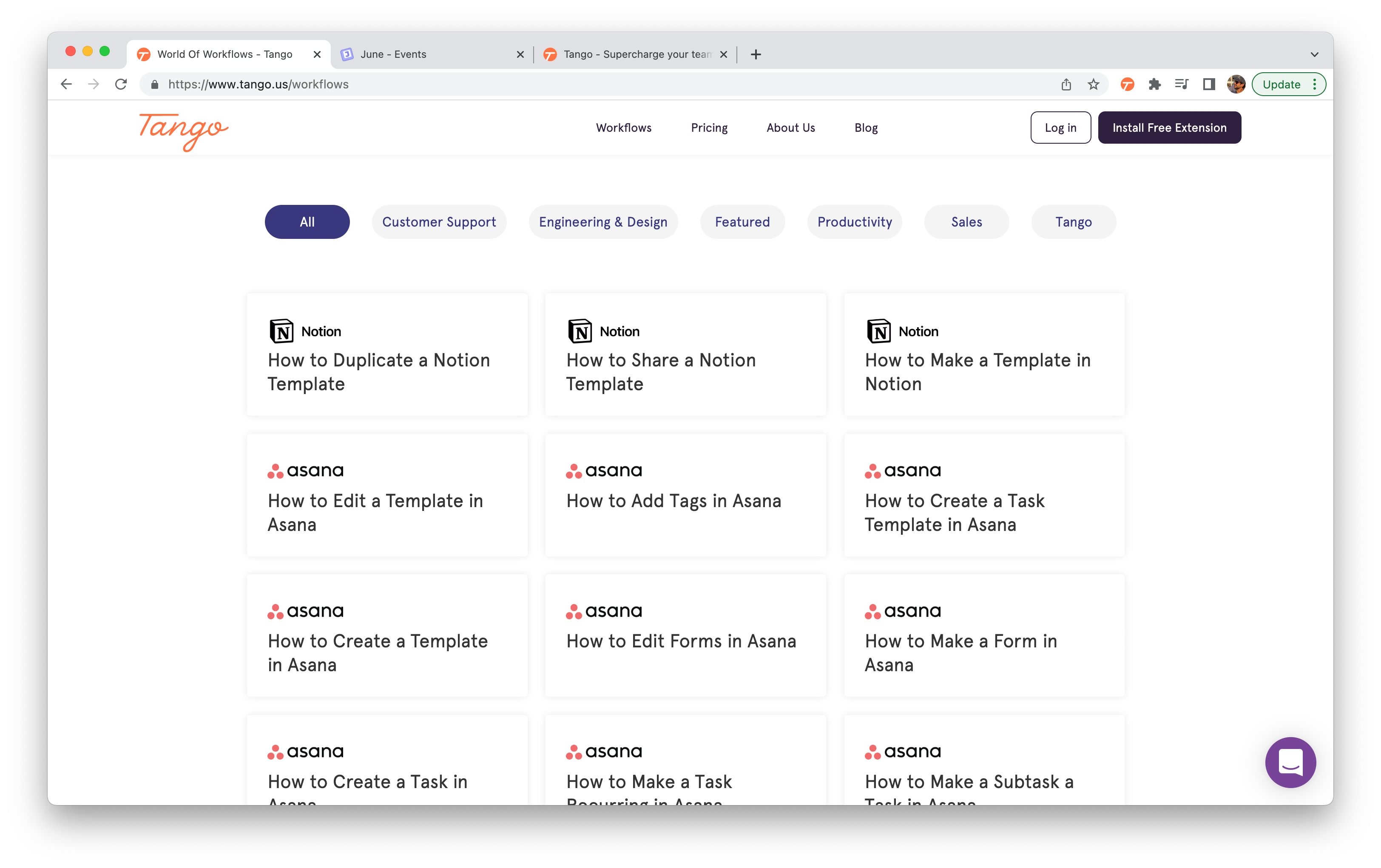
Task: Click the Asana logo on Make a Form card
Action: tap(903, 611)
